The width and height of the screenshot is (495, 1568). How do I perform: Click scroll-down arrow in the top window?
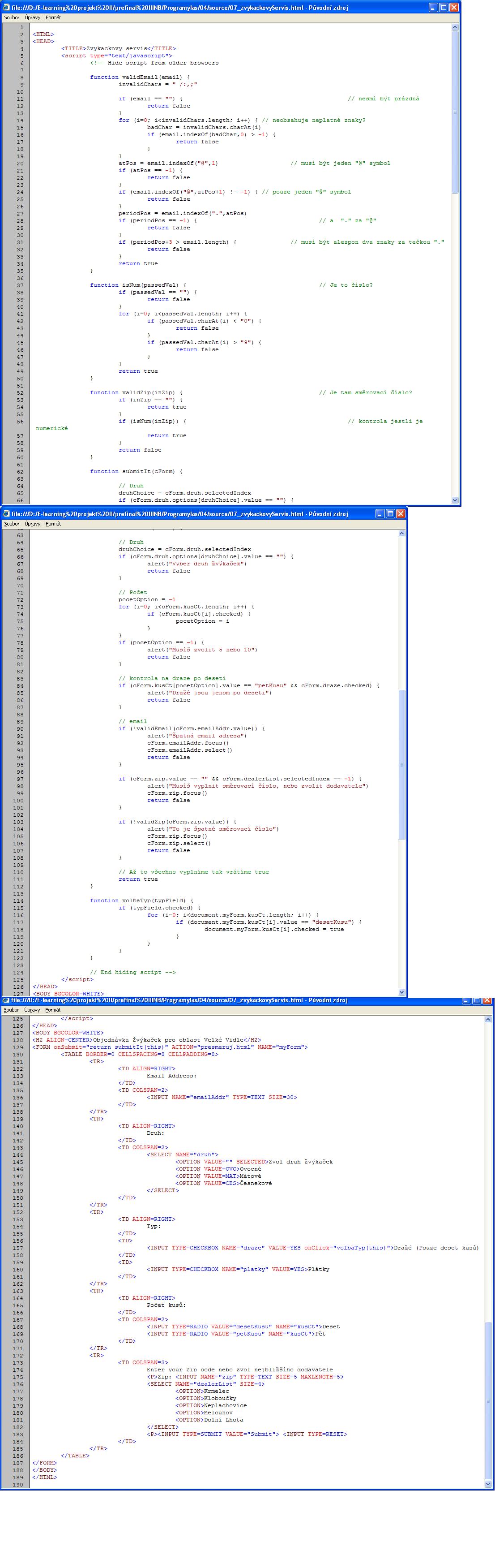[455, 500]
